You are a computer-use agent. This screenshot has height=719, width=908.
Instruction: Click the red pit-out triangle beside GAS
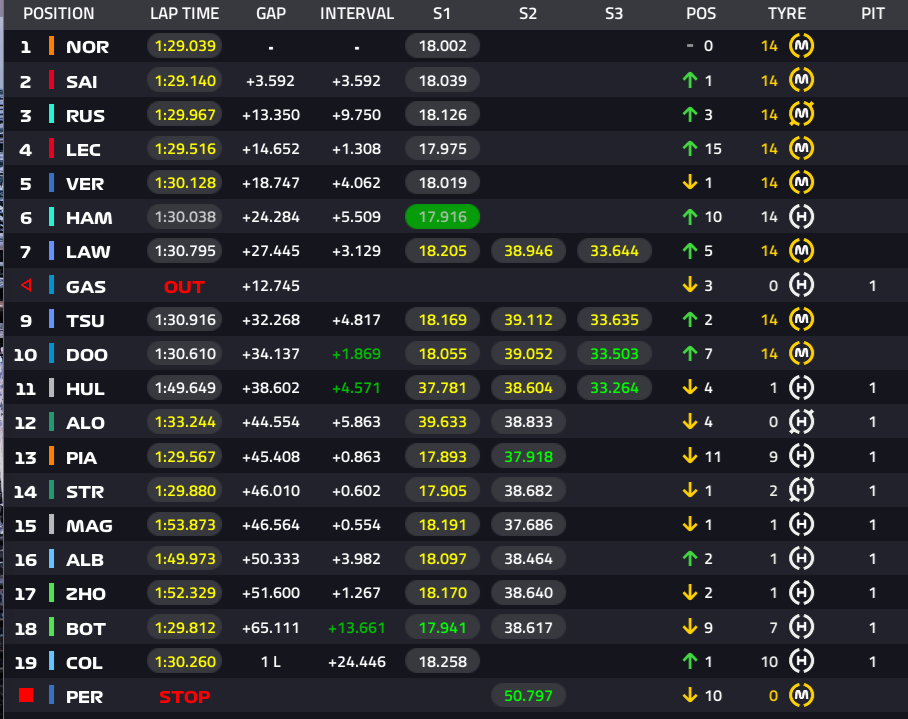(26, 285)
